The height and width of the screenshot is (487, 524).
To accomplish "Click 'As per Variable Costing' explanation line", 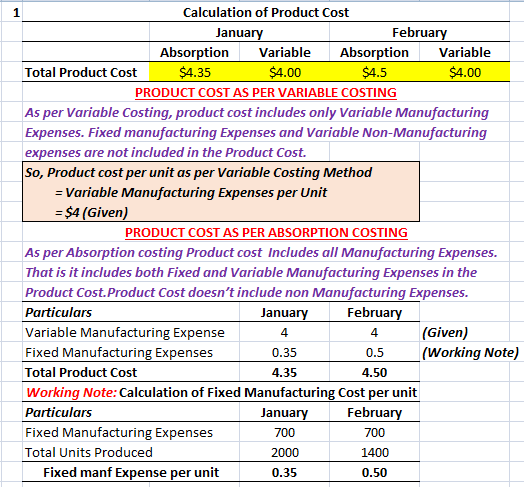I will 257,113.
